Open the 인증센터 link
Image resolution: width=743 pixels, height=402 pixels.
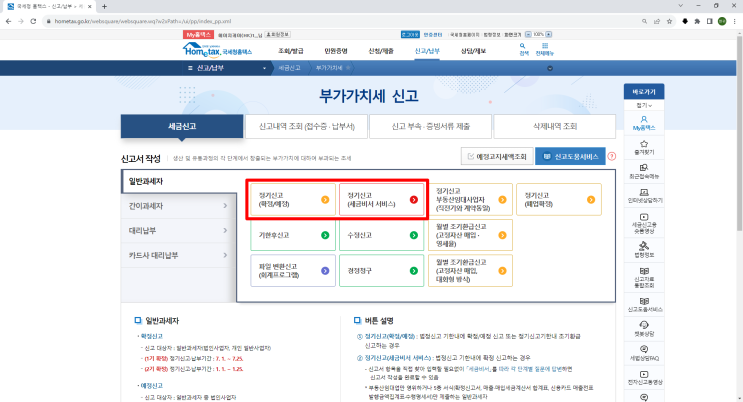433,35
